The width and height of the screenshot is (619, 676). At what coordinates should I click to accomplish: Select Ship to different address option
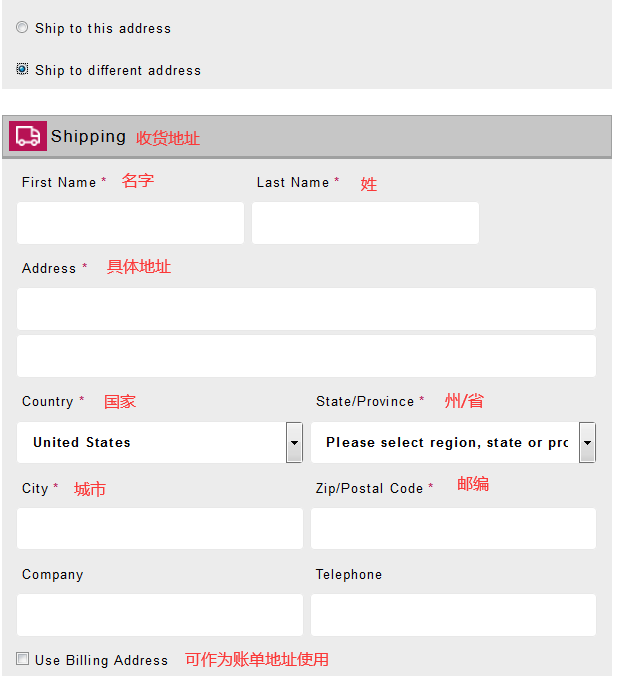[22, 70]
